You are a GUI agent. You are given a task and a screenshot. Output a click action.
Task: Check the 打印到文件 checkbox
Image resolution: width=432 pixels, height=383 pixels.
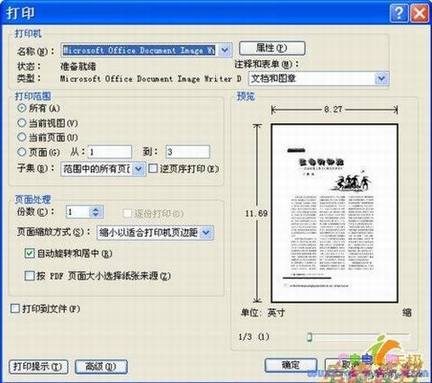pyautogui.click(x=15, y=308)
